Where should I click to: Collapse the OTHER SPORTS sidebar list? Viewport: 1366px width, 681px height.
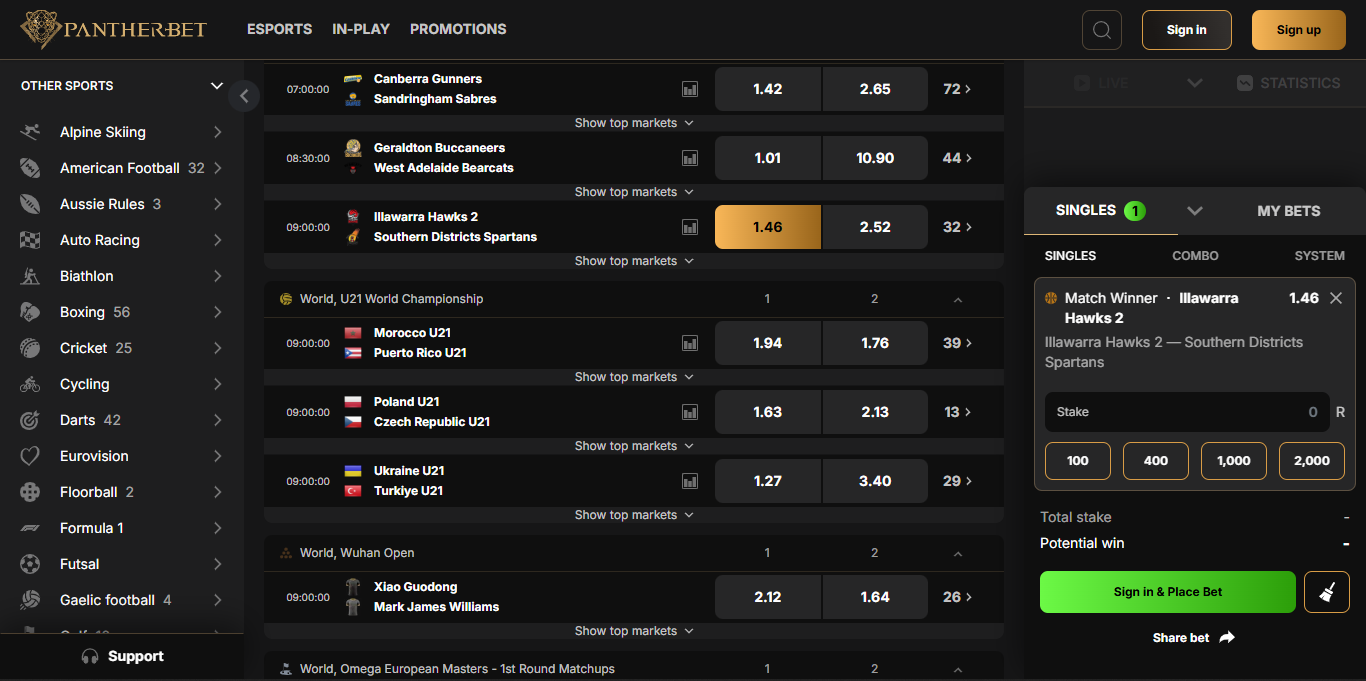pos(216,86)
